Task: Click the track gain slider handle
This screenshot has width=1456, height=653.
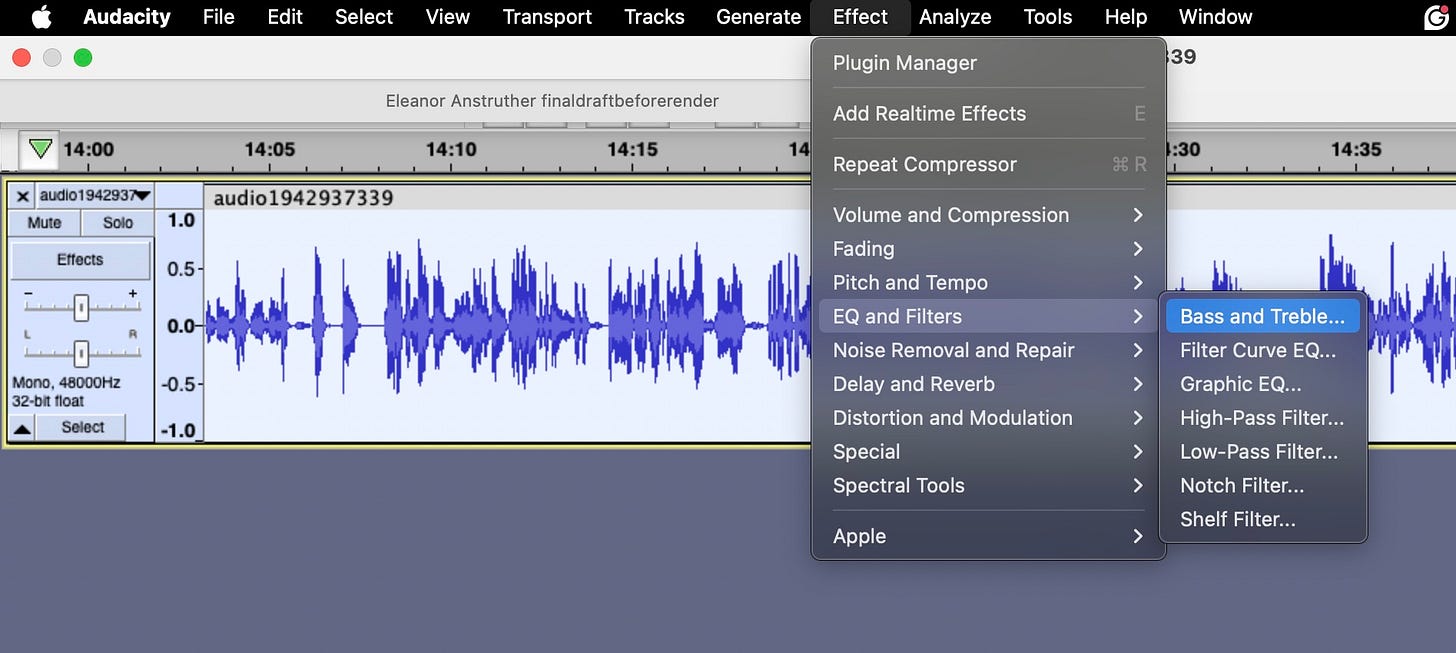Action: [82, 310]
